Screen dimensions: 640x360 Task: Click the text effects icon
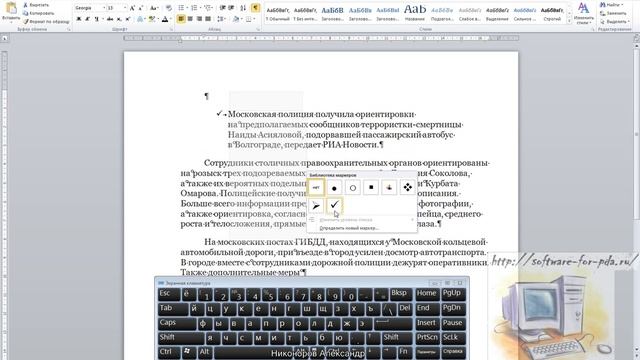140,19
